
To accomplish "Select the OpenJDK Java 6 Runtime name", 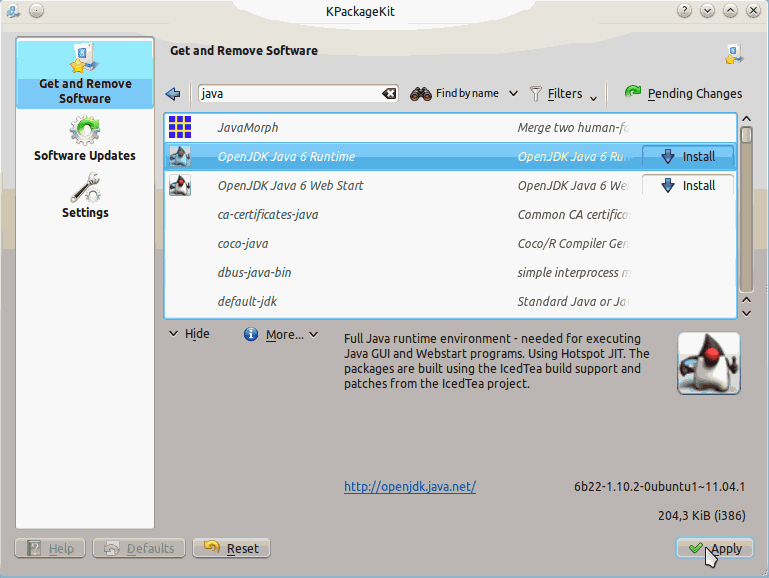I will (x=286, y=156).
